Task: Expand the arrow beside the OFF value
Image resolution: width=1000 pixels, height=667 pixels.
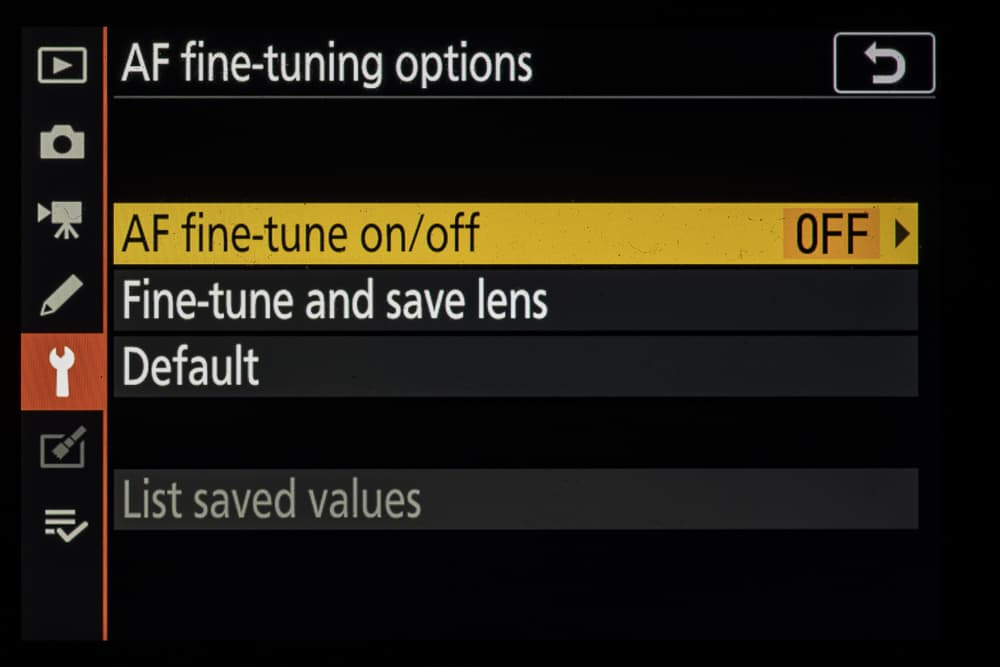Action: click(x=903, y=234)
